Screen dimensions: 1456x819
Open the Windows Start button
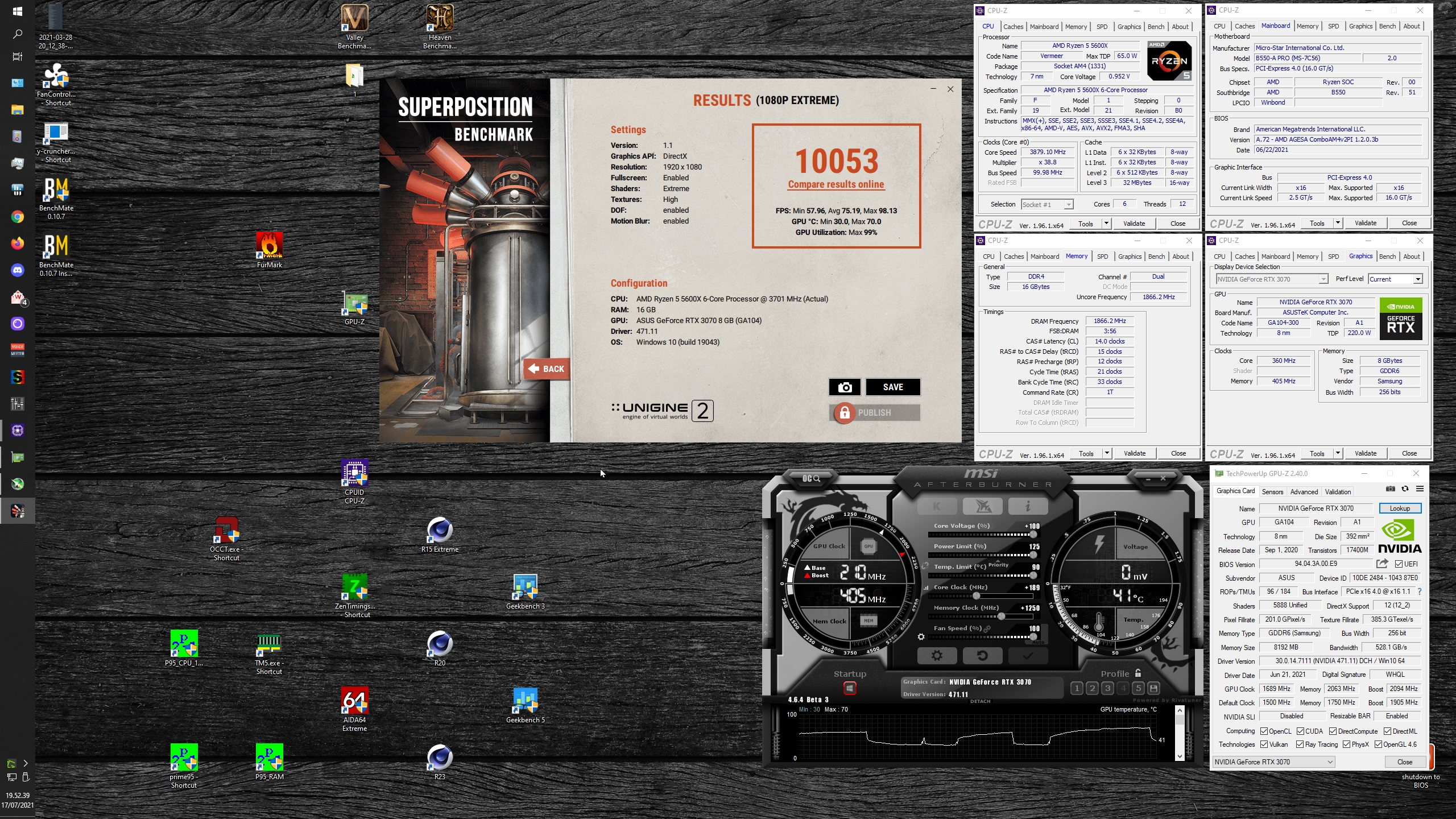18,11
